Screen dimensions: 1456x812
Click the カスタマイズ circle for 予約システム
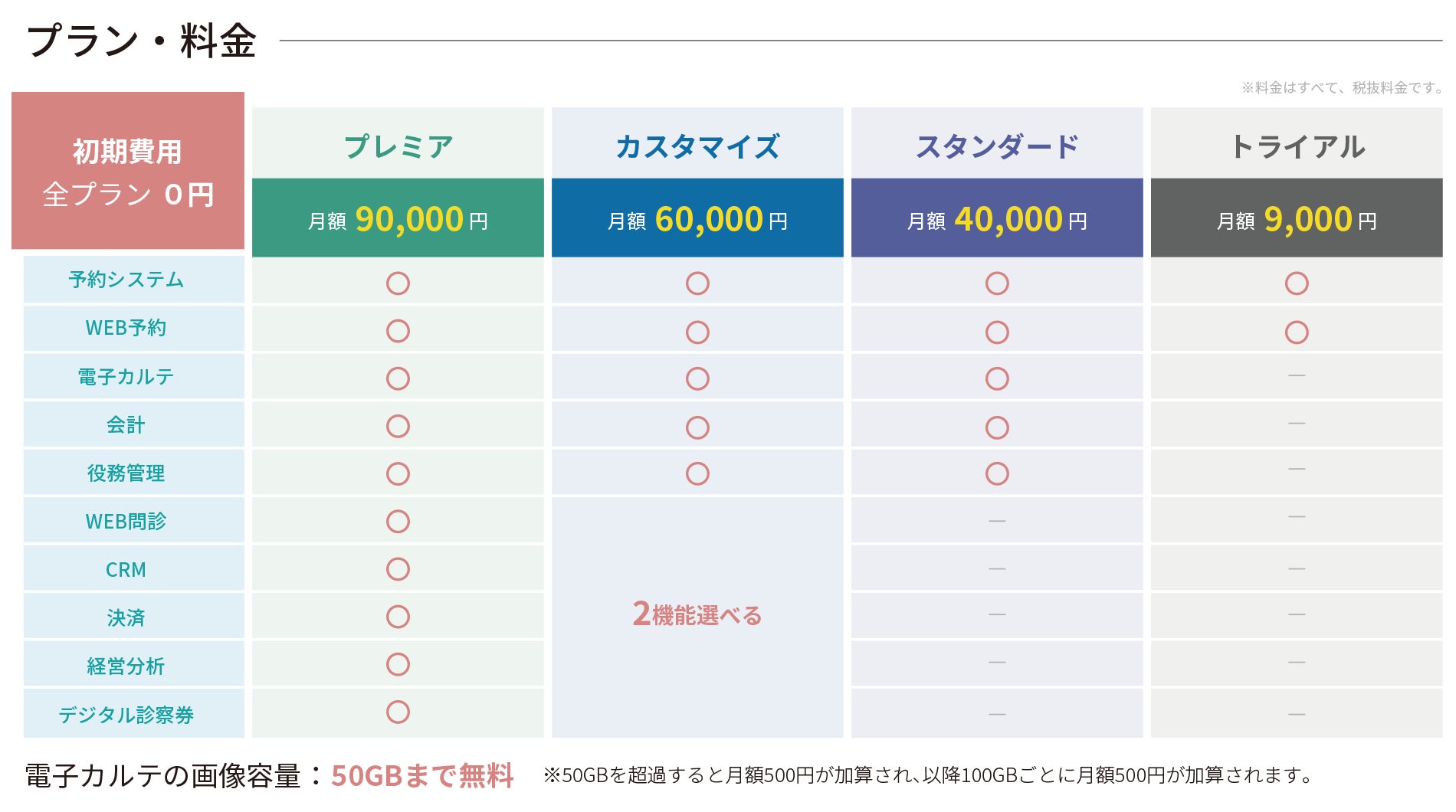click(x=697, y=283)
